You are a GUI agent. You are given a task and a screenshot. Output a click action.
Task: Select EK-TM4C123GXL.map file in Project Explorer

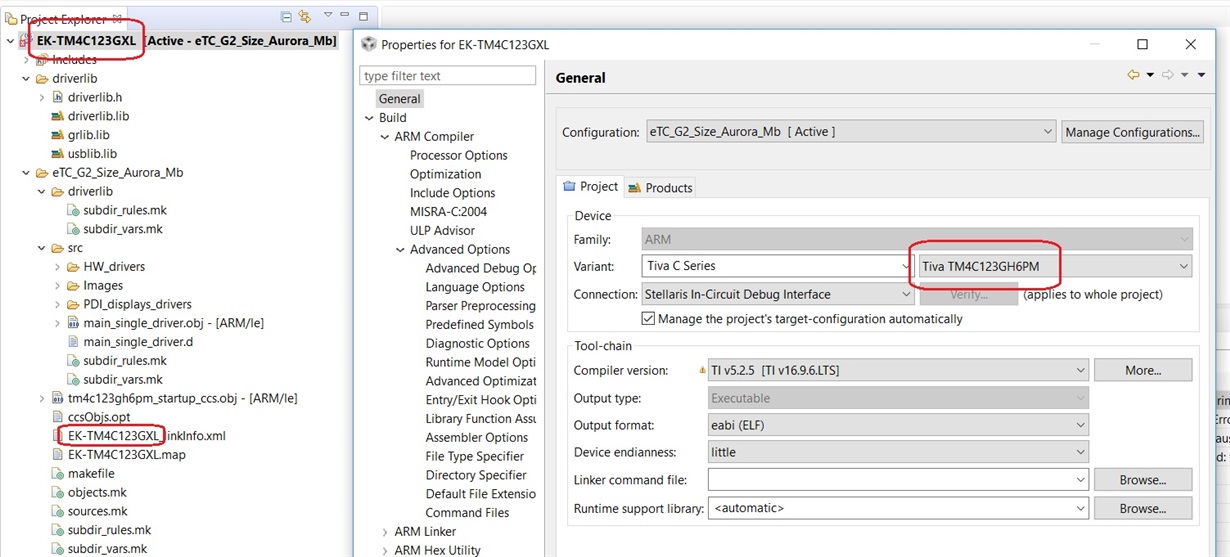click(126, 455)
